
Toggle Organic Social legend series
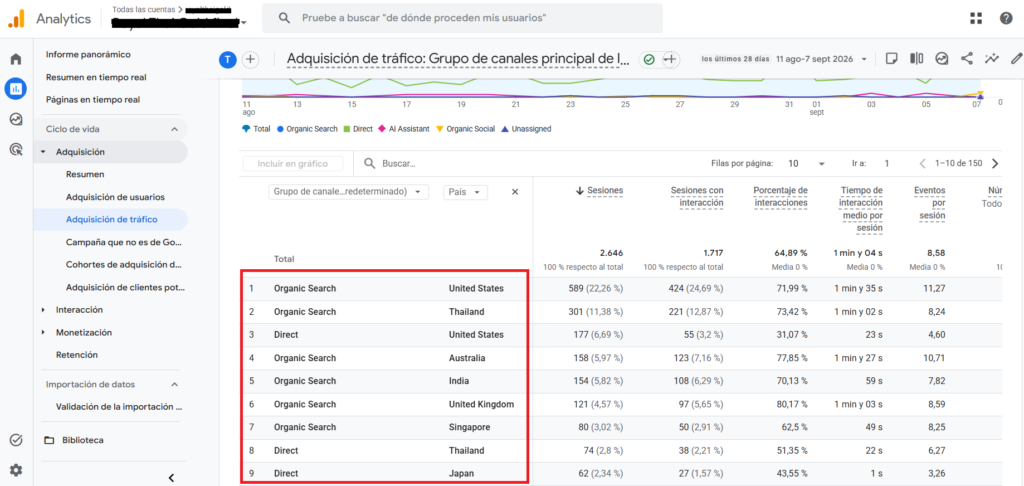click(465, 129)
